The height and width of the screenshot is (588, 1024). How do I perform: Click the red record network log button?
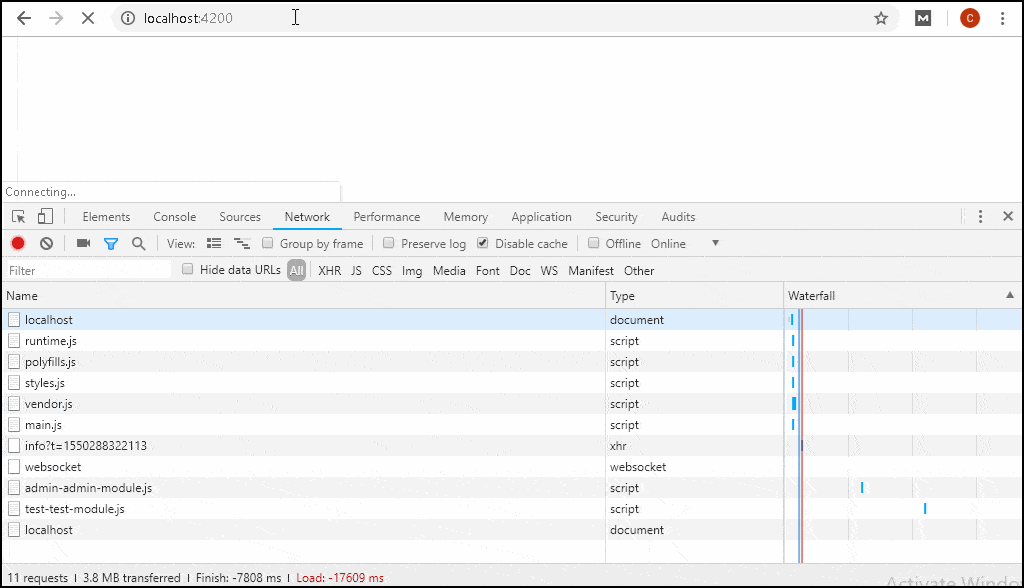click(x=18, y=243)
